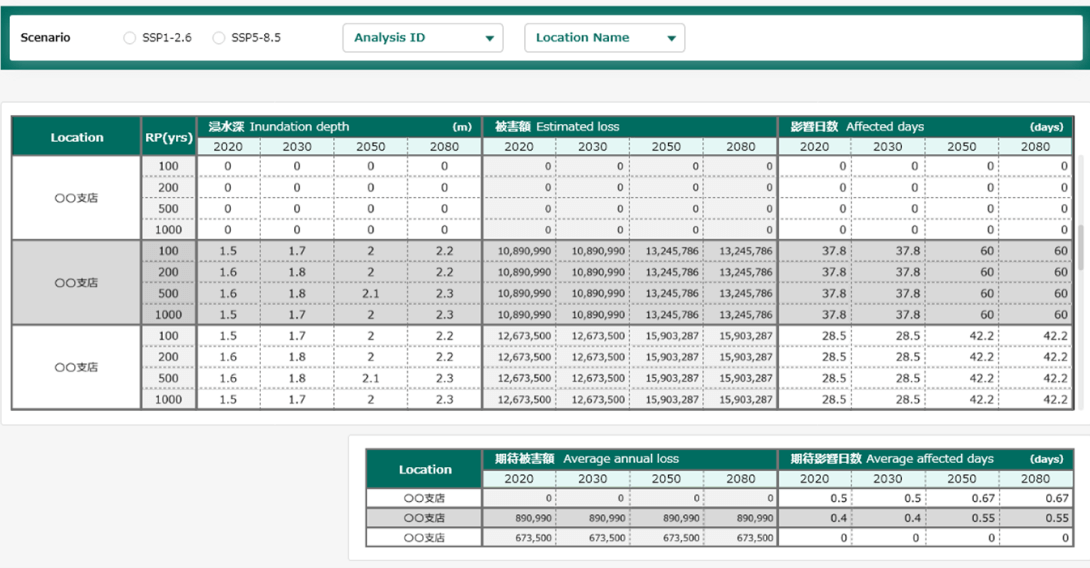Click the RP(yrs) column header
The height and width of the screenshot is (568, 1090).
point(168,137)
